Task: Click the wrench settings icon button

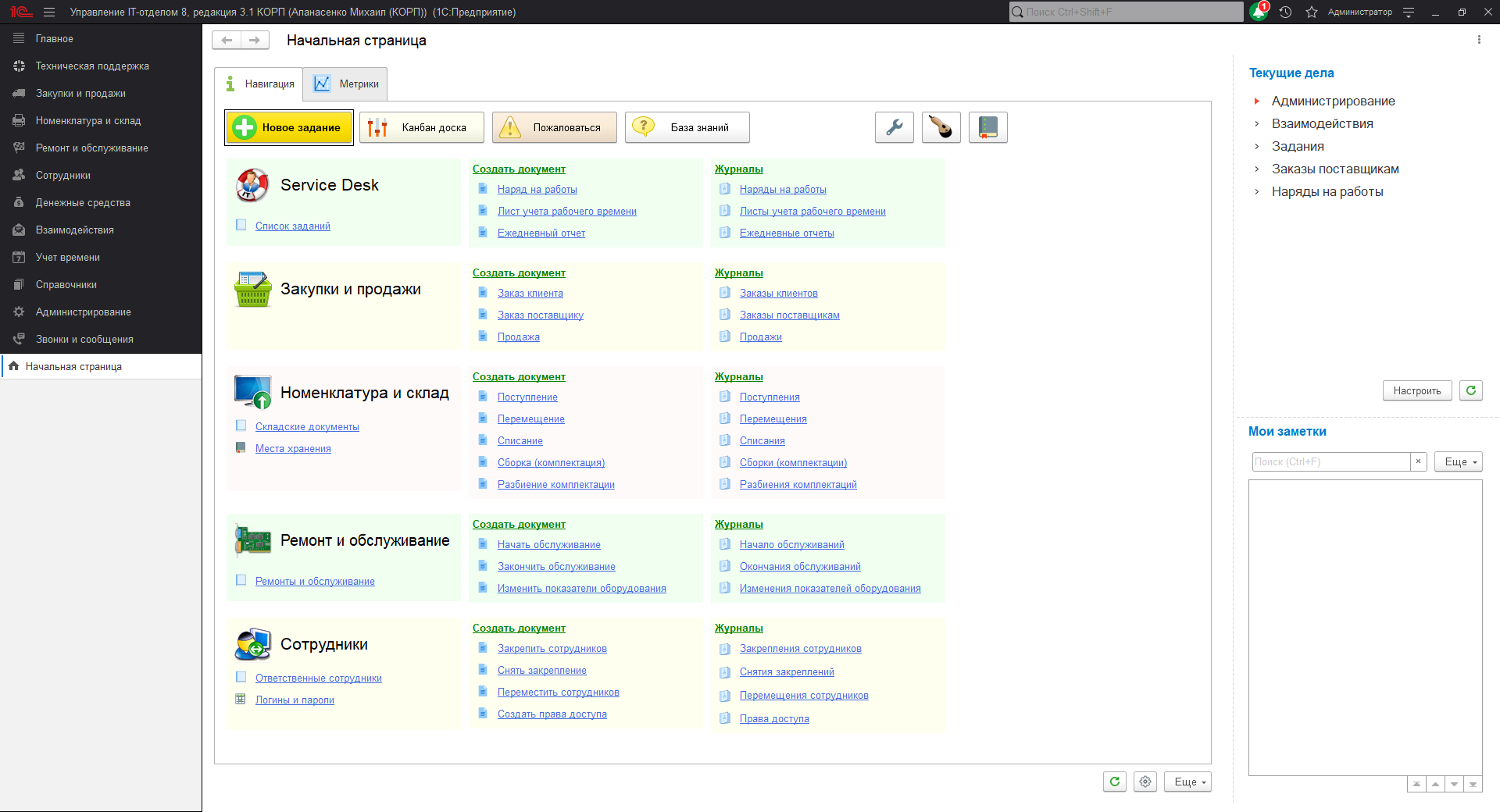Action: (894, 127)
